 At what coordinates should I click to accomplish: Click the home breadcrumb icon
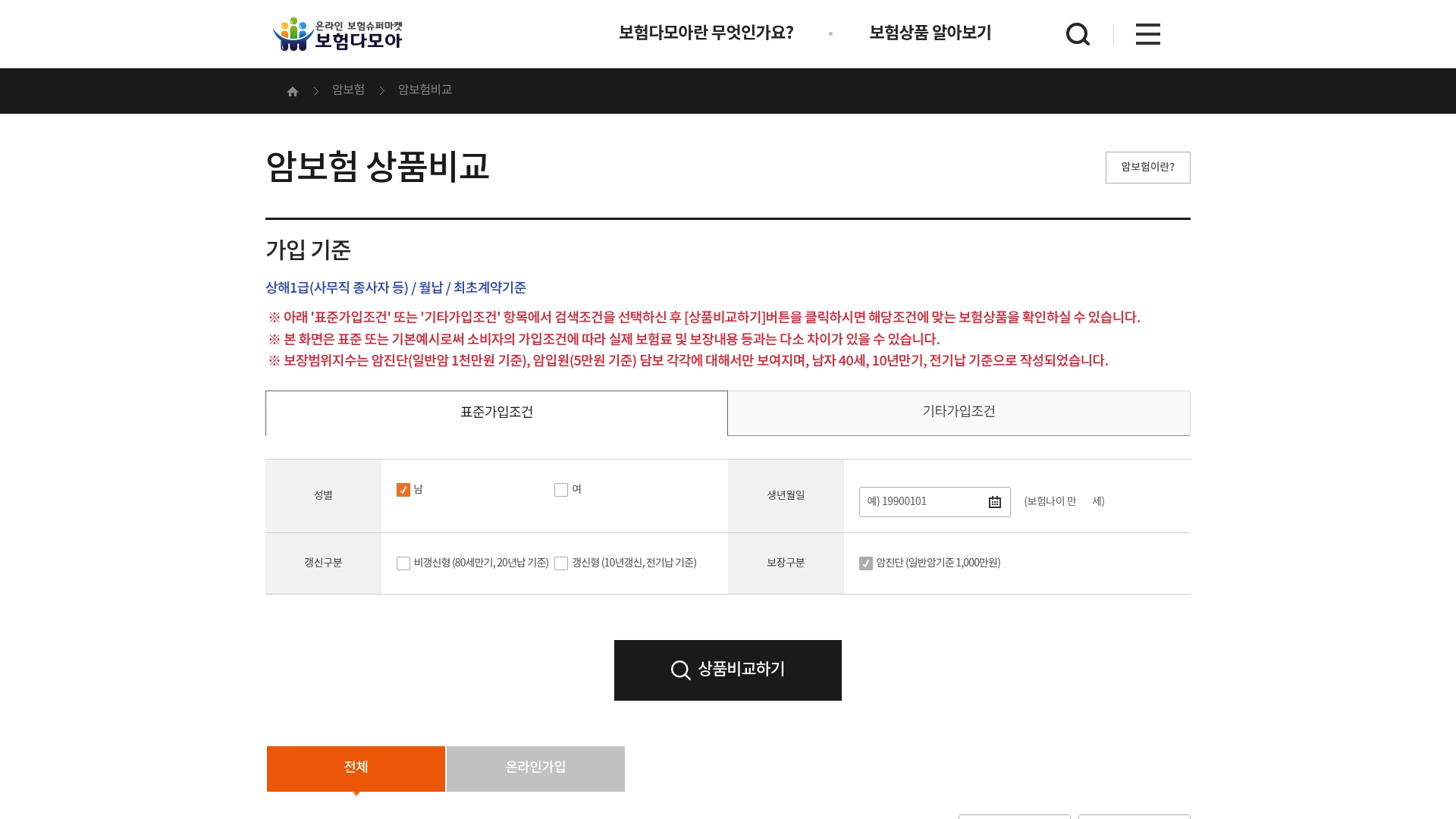tap(293, 92)
